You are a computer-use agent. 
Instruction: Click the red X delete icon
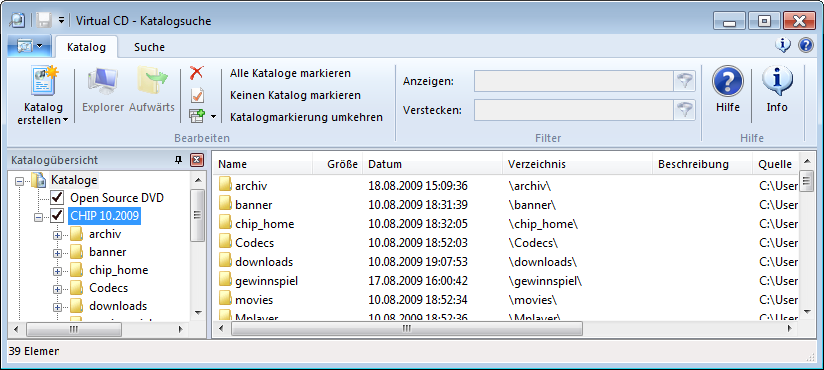point(197,73)
